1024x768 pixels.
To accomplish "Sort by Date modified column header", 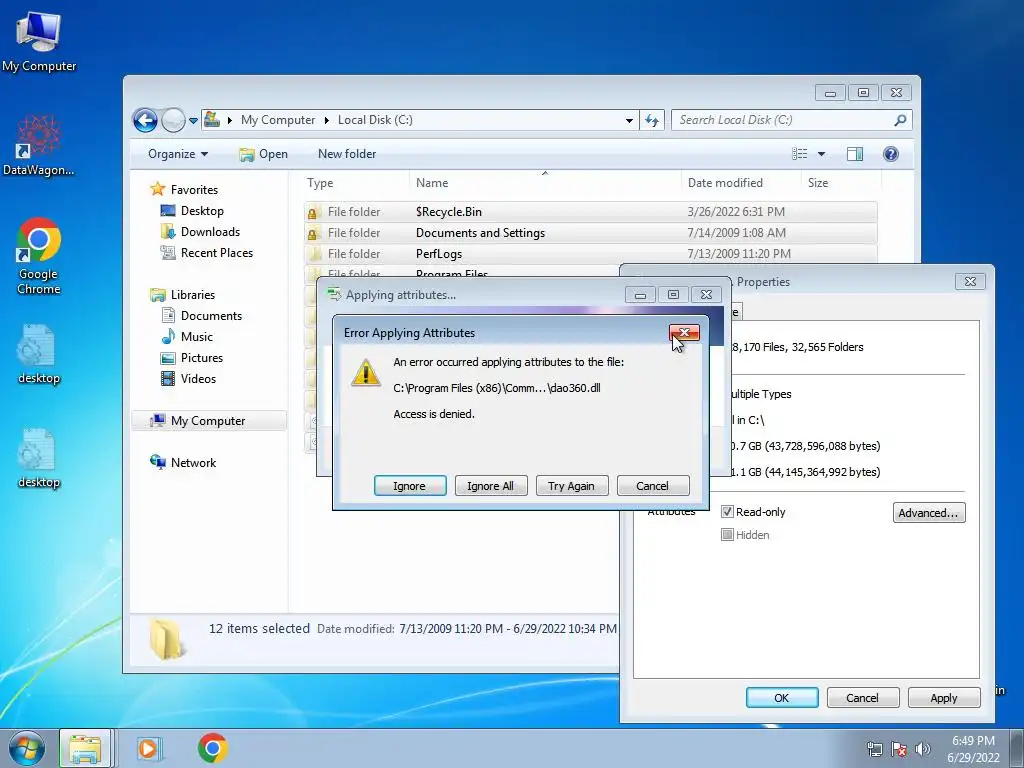I will 741,183.
